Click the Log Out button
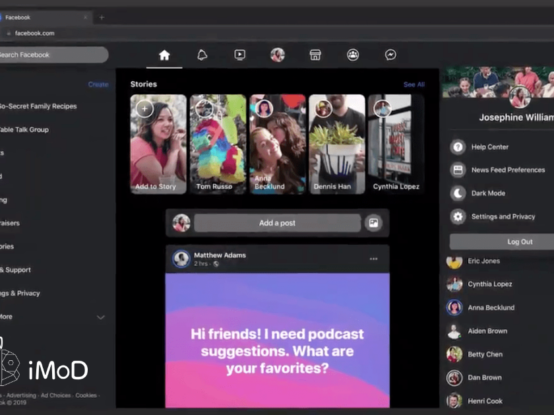The width and height of the screenshot is (554, 415). [502, 242]
